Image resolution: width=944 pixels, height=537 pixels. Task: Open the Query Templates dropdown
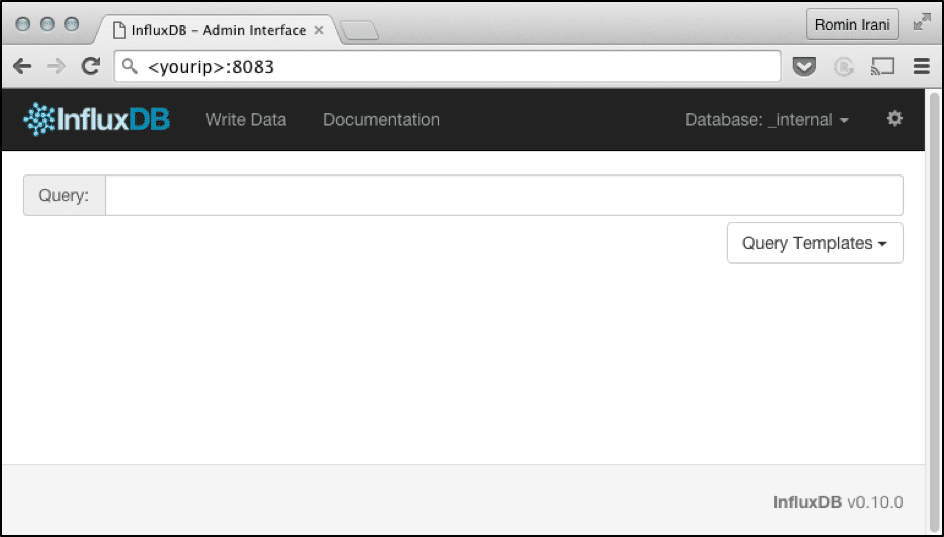point(814,243)
